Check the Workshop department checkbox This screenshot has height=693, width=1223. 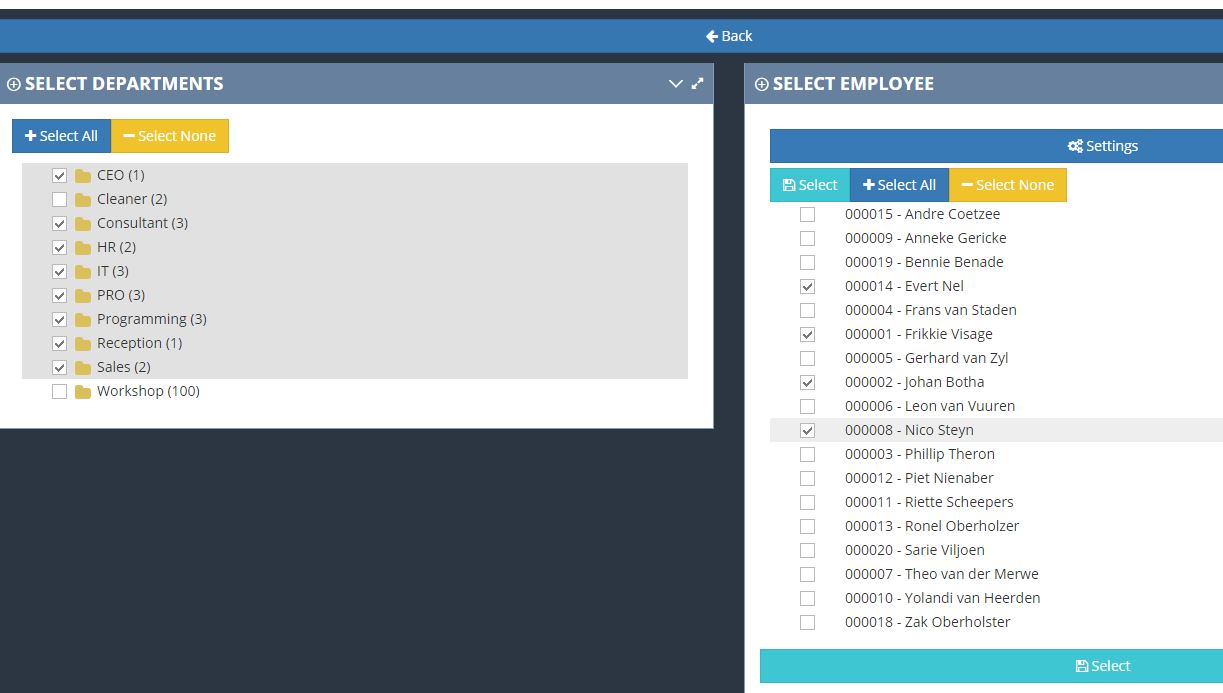(59, 392)
